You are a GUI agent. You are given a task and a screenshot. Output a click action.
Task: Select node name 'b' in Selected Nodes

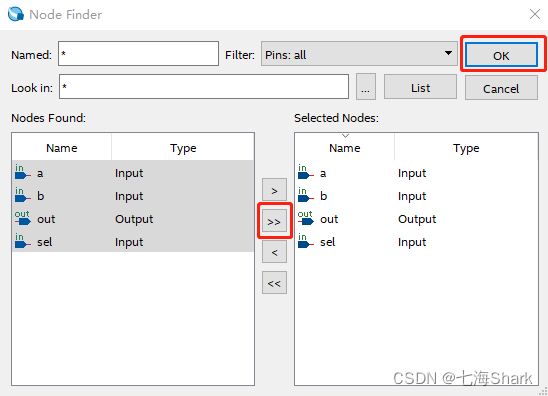324,196
